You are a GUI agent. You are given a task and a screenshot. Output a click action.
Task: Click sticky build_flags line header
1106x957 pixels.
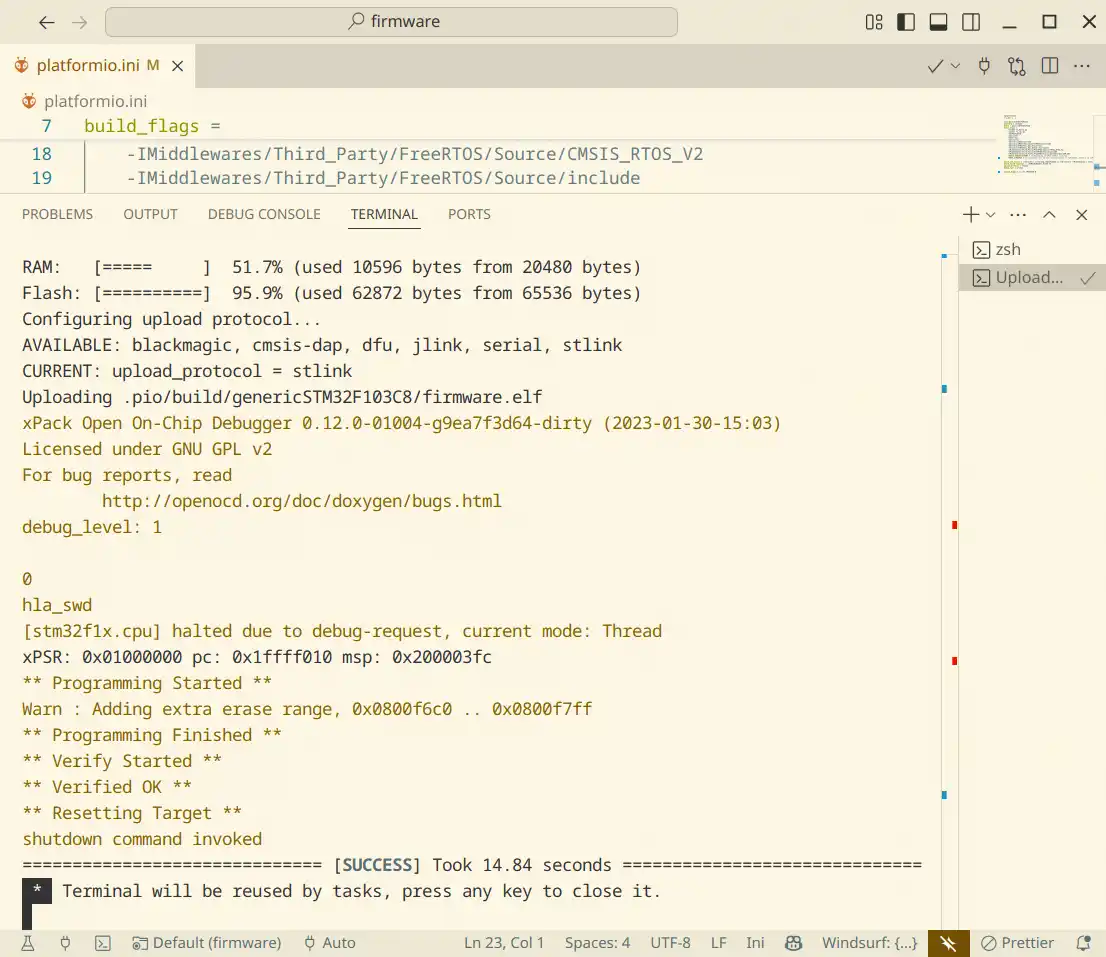click(152, 126)
